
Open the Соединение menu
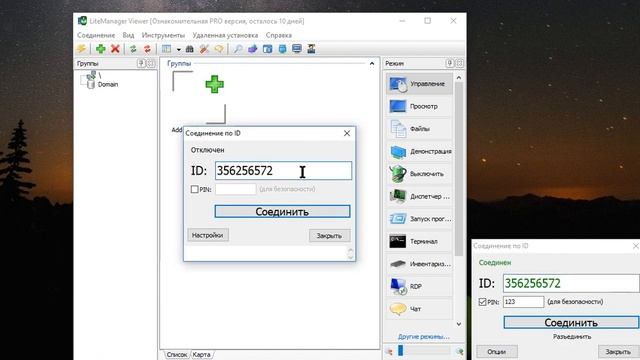coord(96,36)
